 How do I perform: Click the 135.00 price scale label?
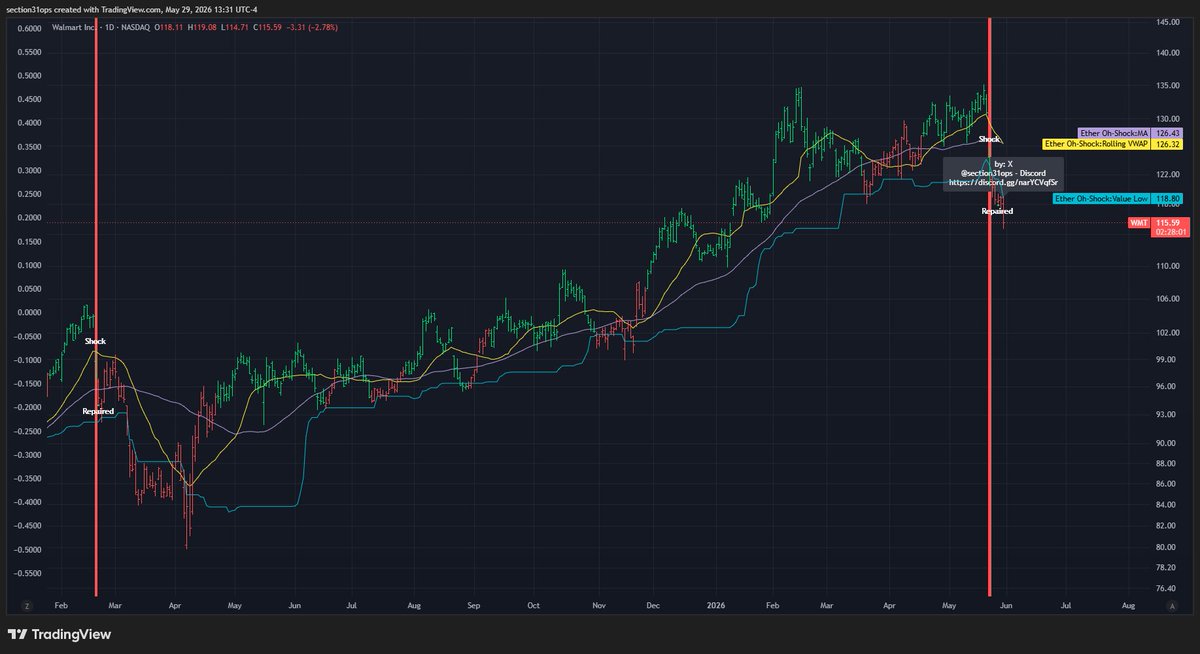1167,86
